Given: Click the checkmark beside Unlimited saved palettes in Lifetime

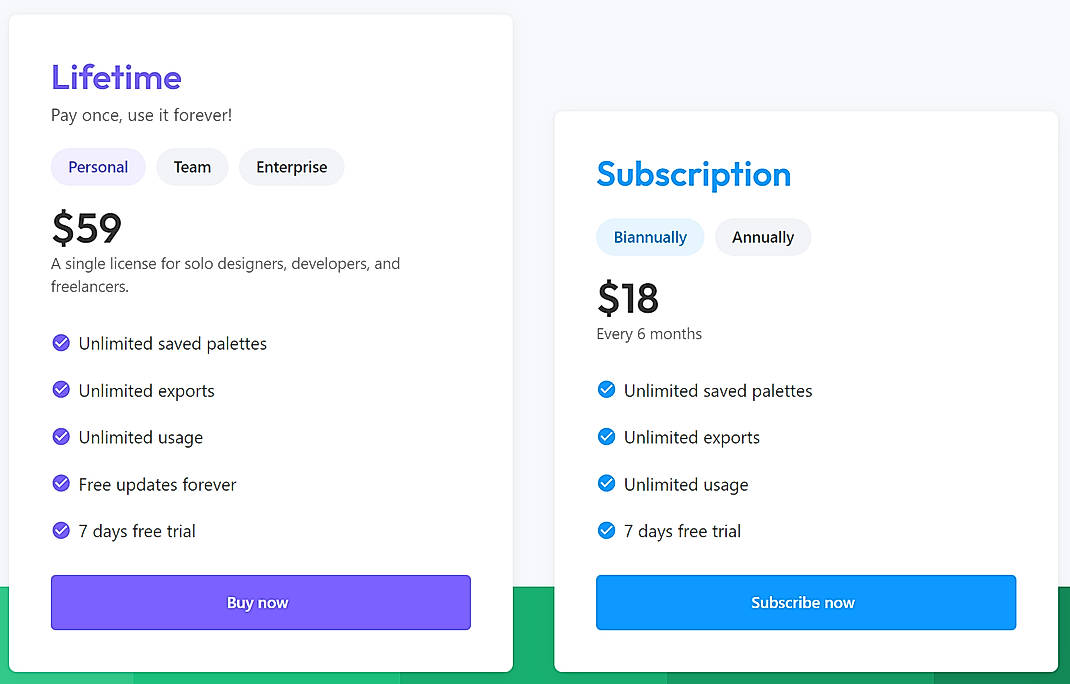Looking at the screenshot, I should [61, 343].
